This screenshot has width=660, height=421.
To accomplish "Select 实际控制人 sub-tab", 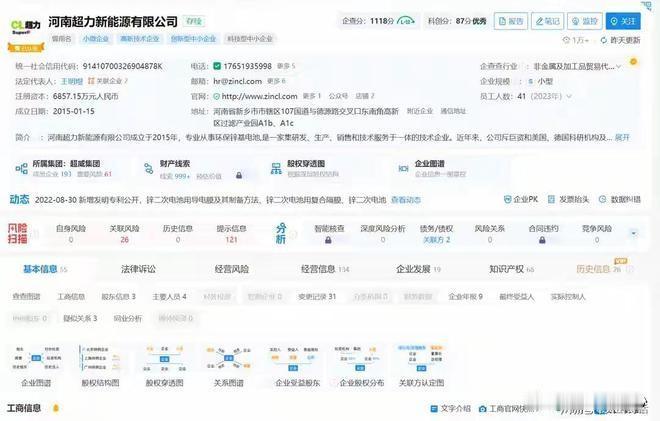I will (568, 297).
